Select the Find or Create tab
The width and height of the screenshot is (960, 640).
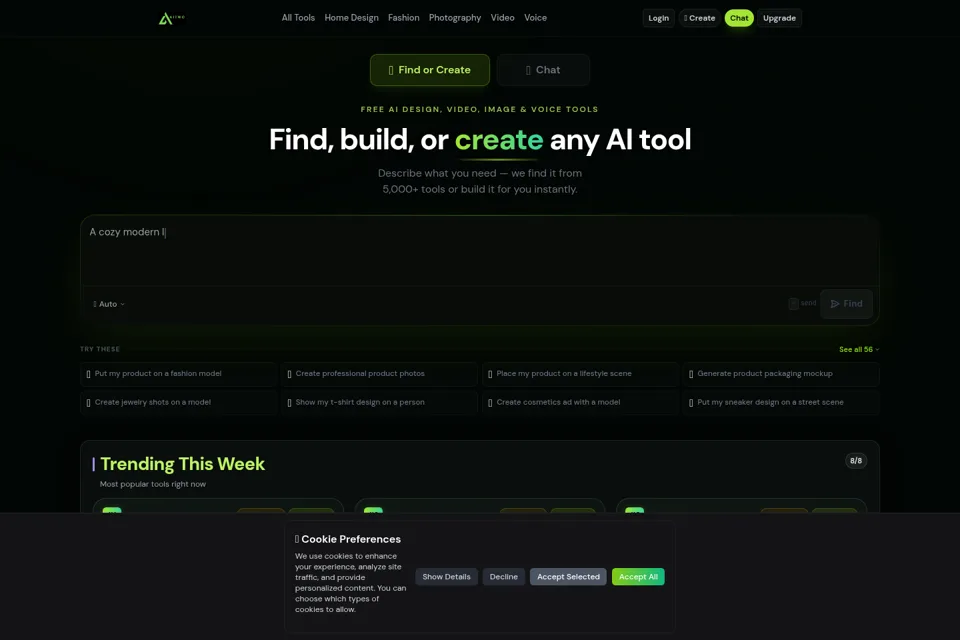click(430, 70)
